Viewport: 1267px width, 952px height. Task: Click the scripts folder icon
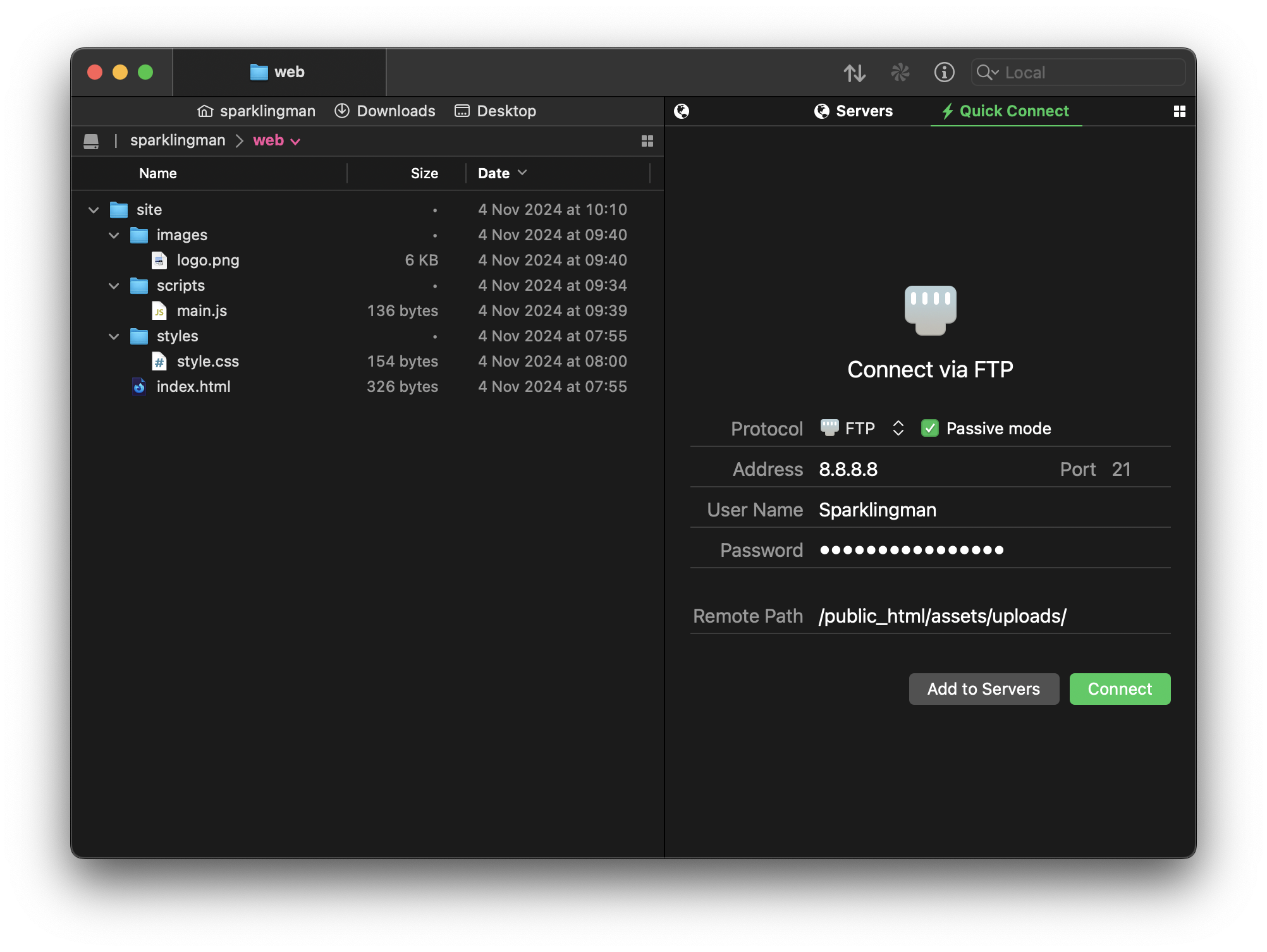click(139, 286)
